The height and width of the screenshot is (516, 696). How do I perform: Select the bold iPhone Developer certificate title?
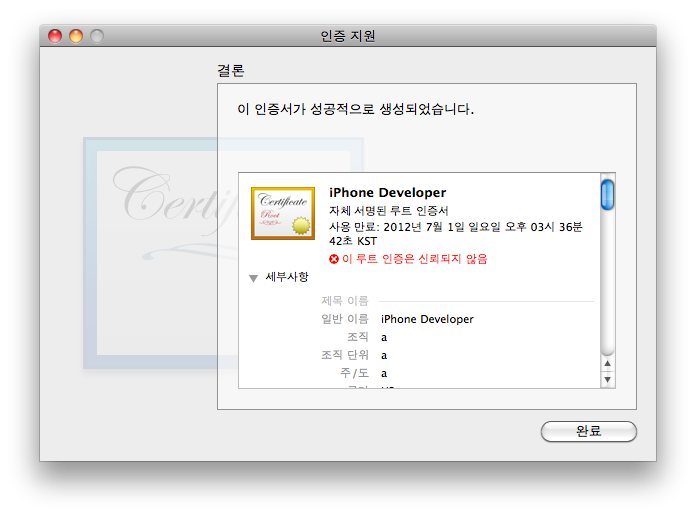click(x=388, y=193)
